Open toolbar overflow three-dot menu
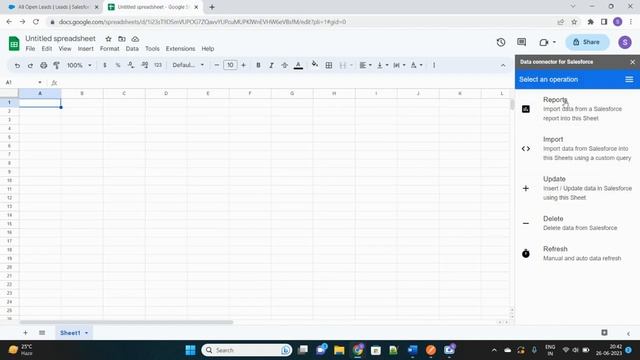 (x=434, y=65)
